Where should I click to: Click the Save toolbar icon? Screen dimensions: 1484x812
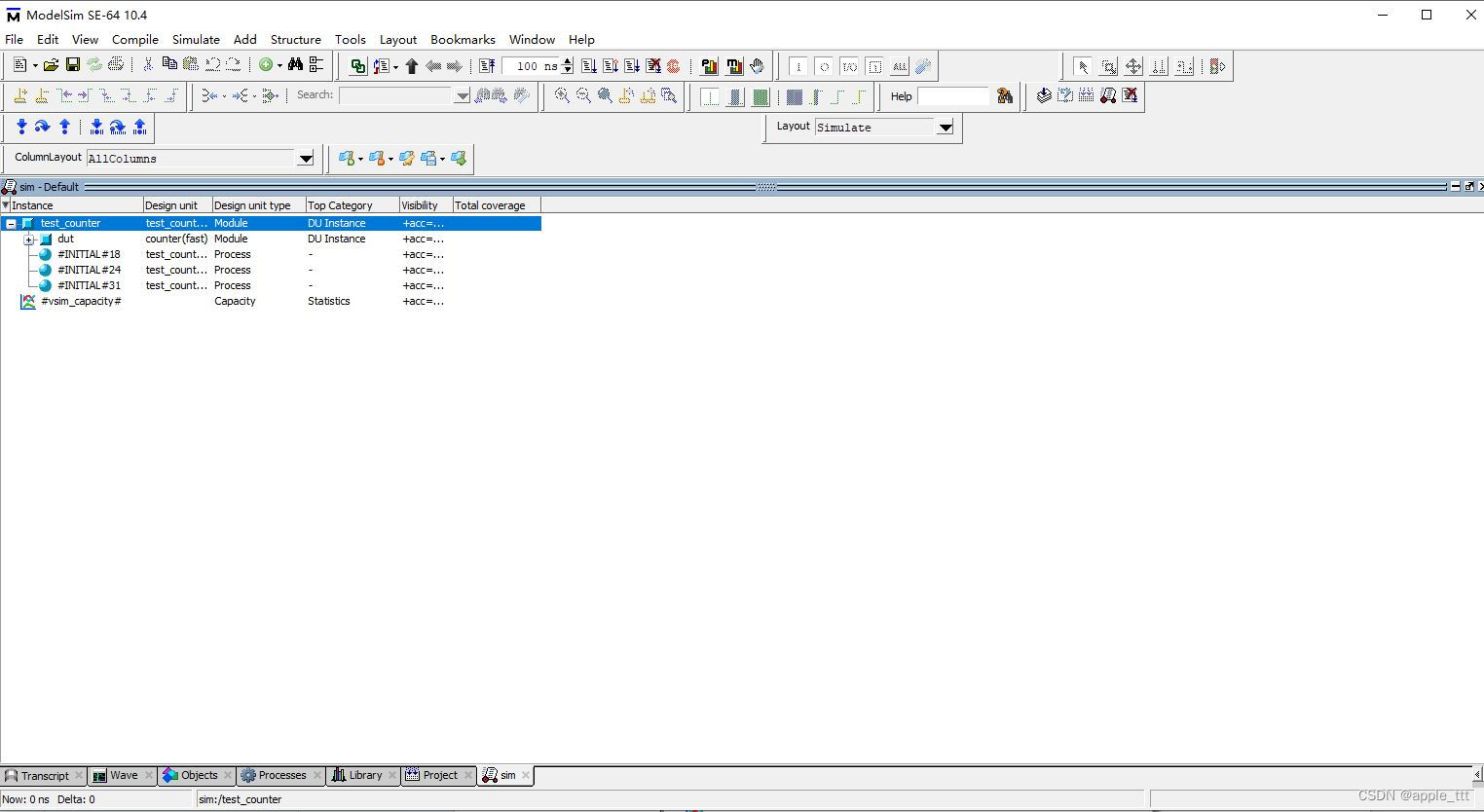72,65
